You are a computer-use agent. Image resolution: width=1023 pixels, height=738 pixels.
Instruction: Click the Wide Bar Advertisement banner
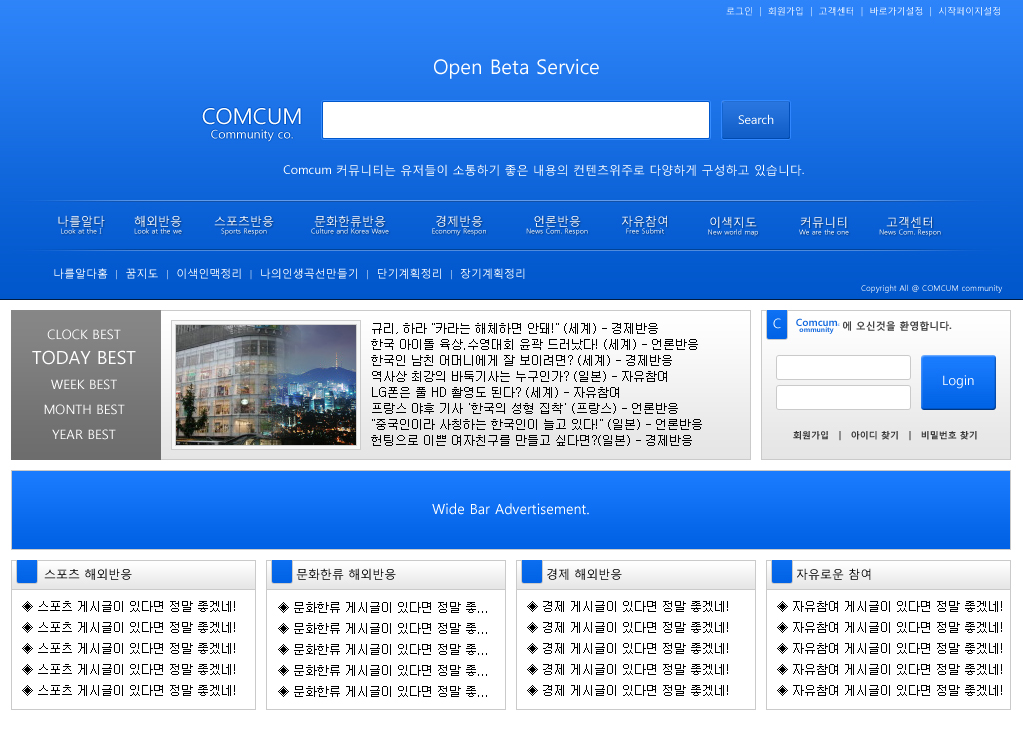511,510
